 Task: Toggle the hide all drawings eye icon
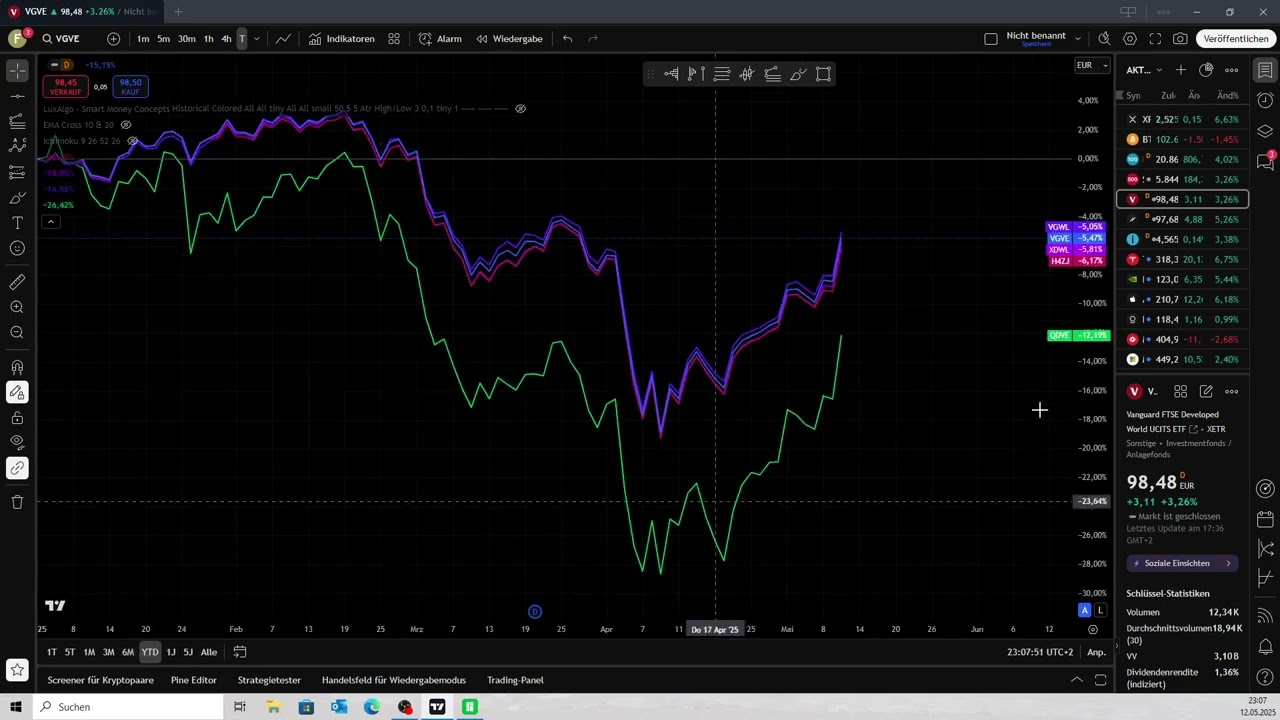click(x=17, y=442)
